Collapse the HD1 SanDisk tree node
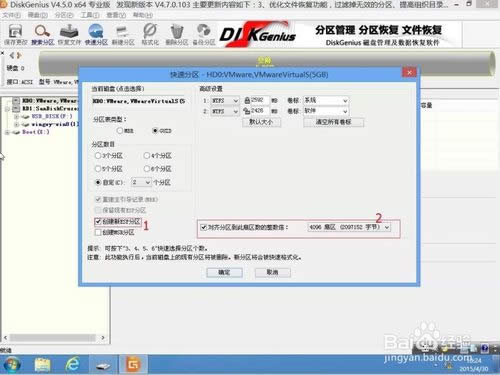 7,109
